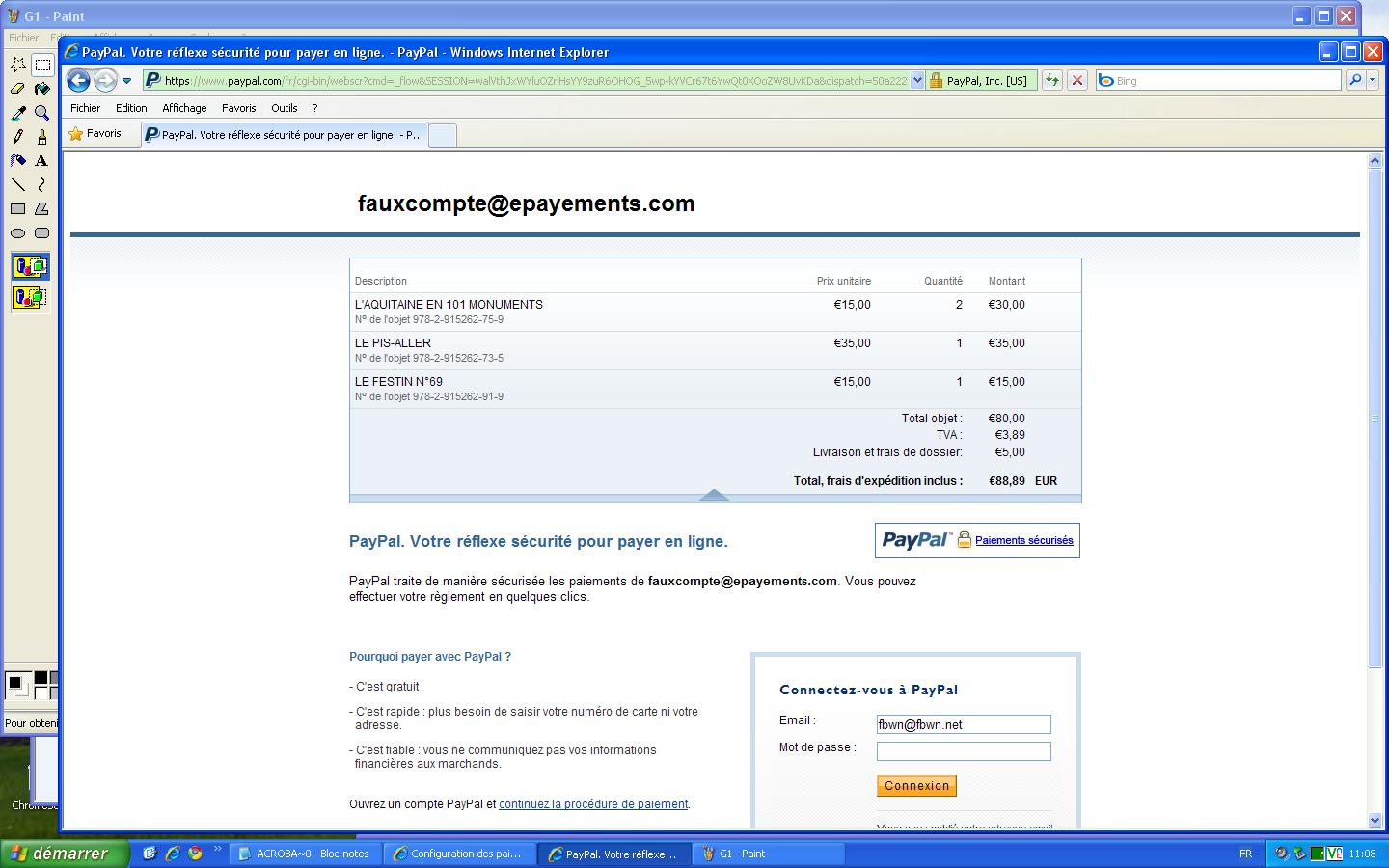Stop loading the page with the red X

1077,81
